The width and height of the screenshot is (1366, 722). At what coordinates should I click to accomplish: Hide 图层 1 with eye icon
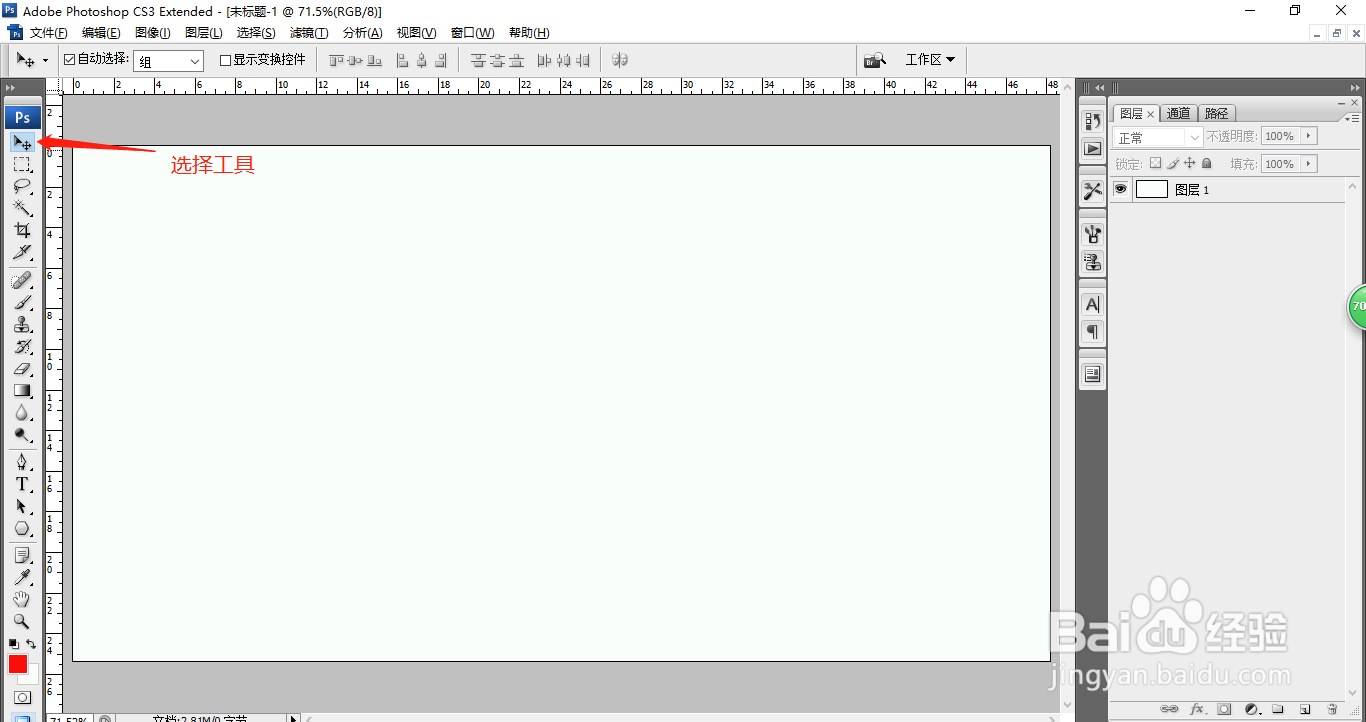1121,189
